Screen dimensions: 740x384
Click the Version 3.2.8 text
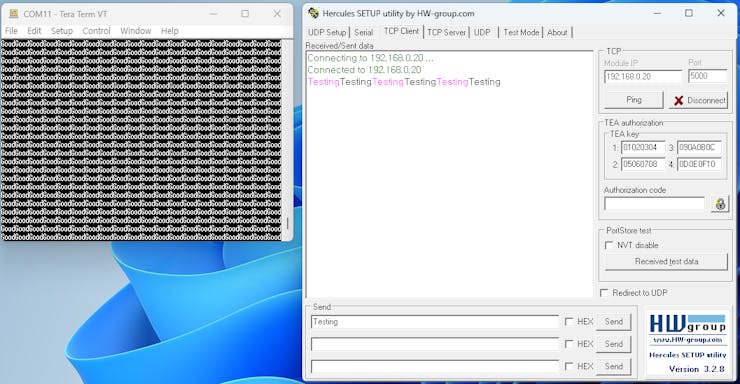tap(697, 369)
